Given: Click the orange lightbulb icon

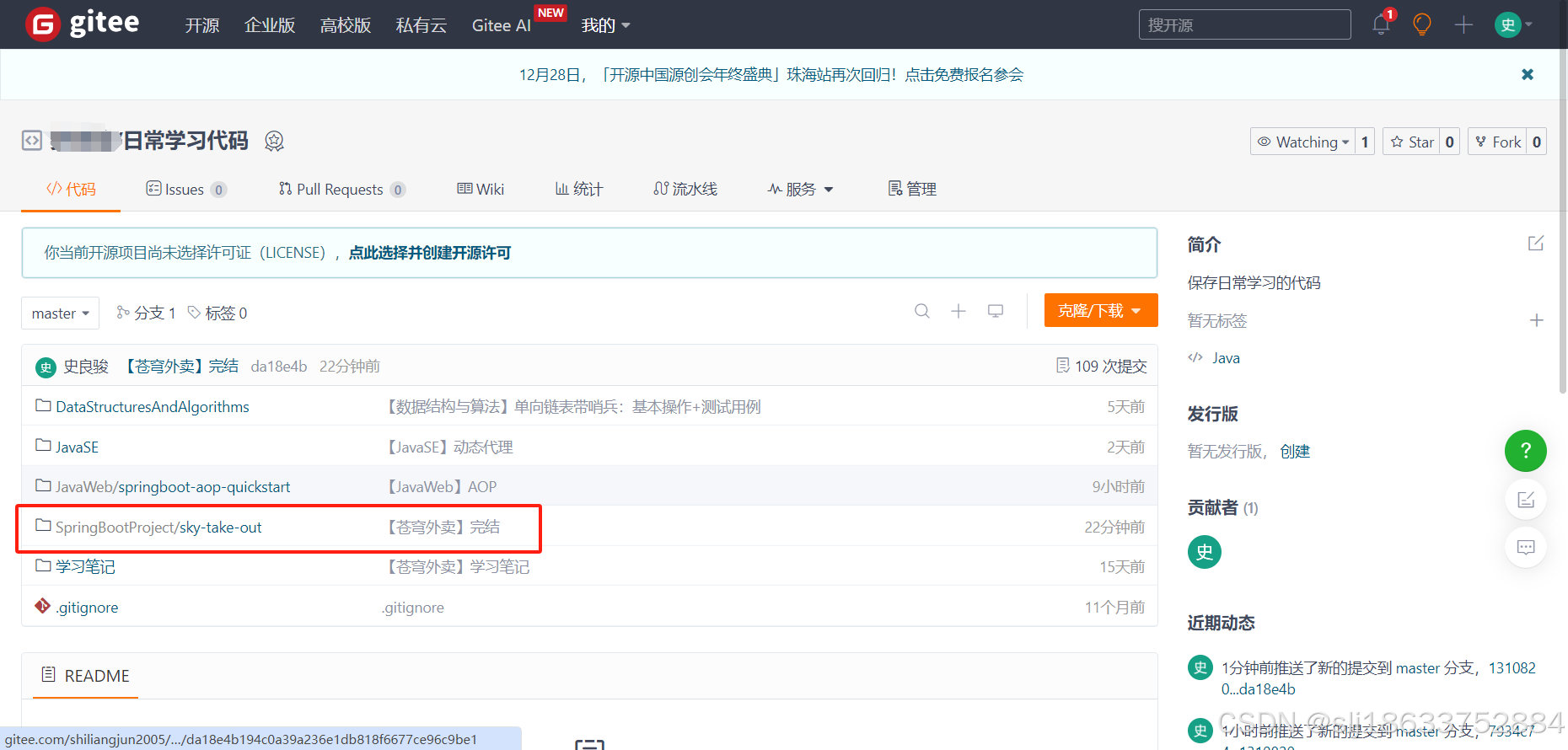Looking at the screenshot, I should coord(1422,24).
